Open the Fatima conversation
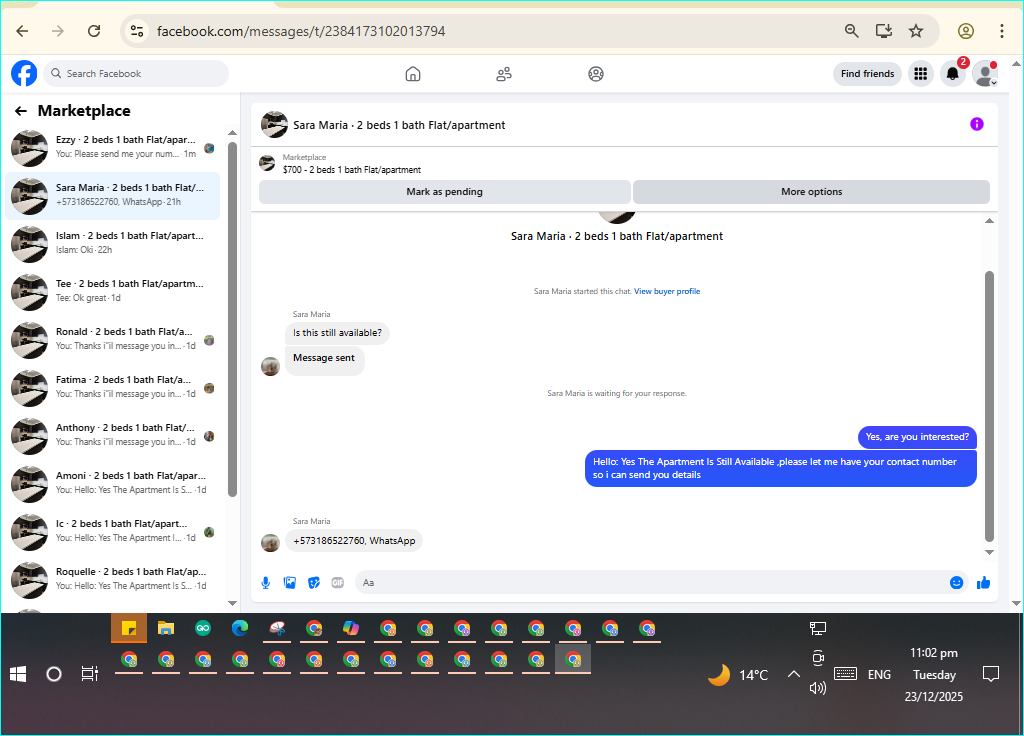This screenshot has height=736, width=1024. (114, 387)
